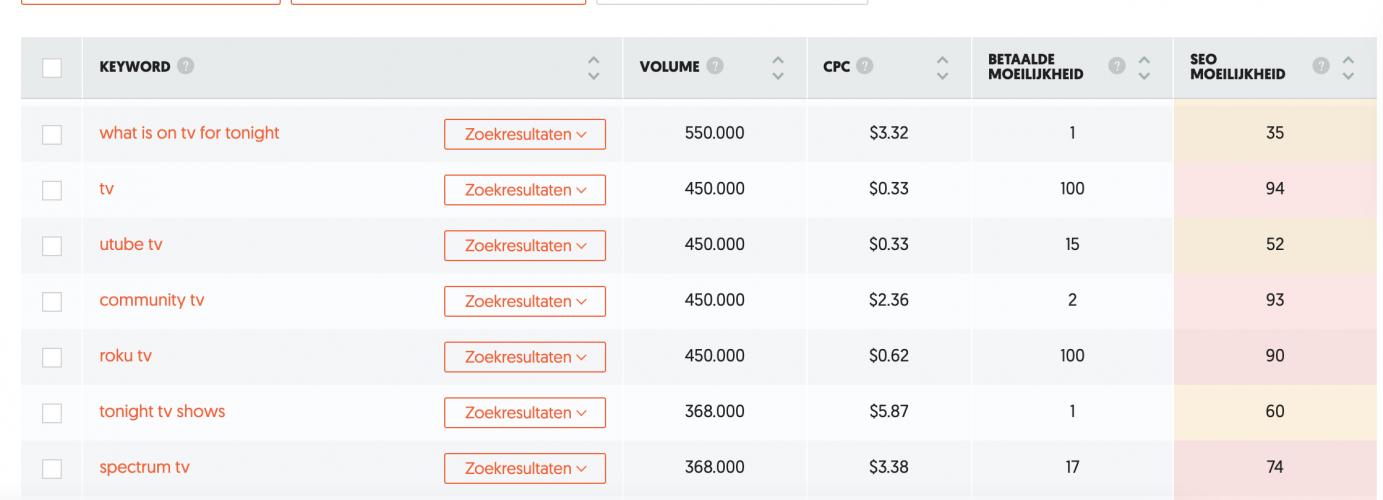
Task: Click the help icon beside CPC header
Action: click(865, 68)
